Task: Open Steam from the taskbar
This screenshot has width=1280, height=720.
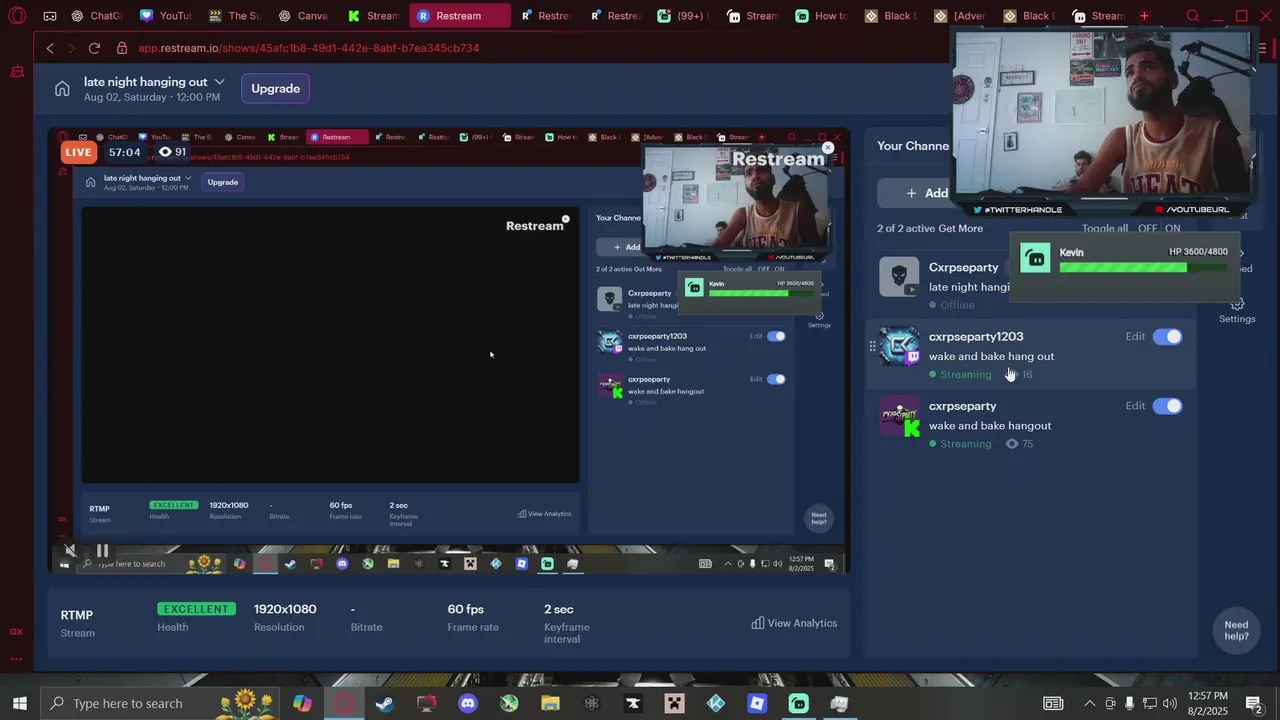Action: click(x=384, y=703)
